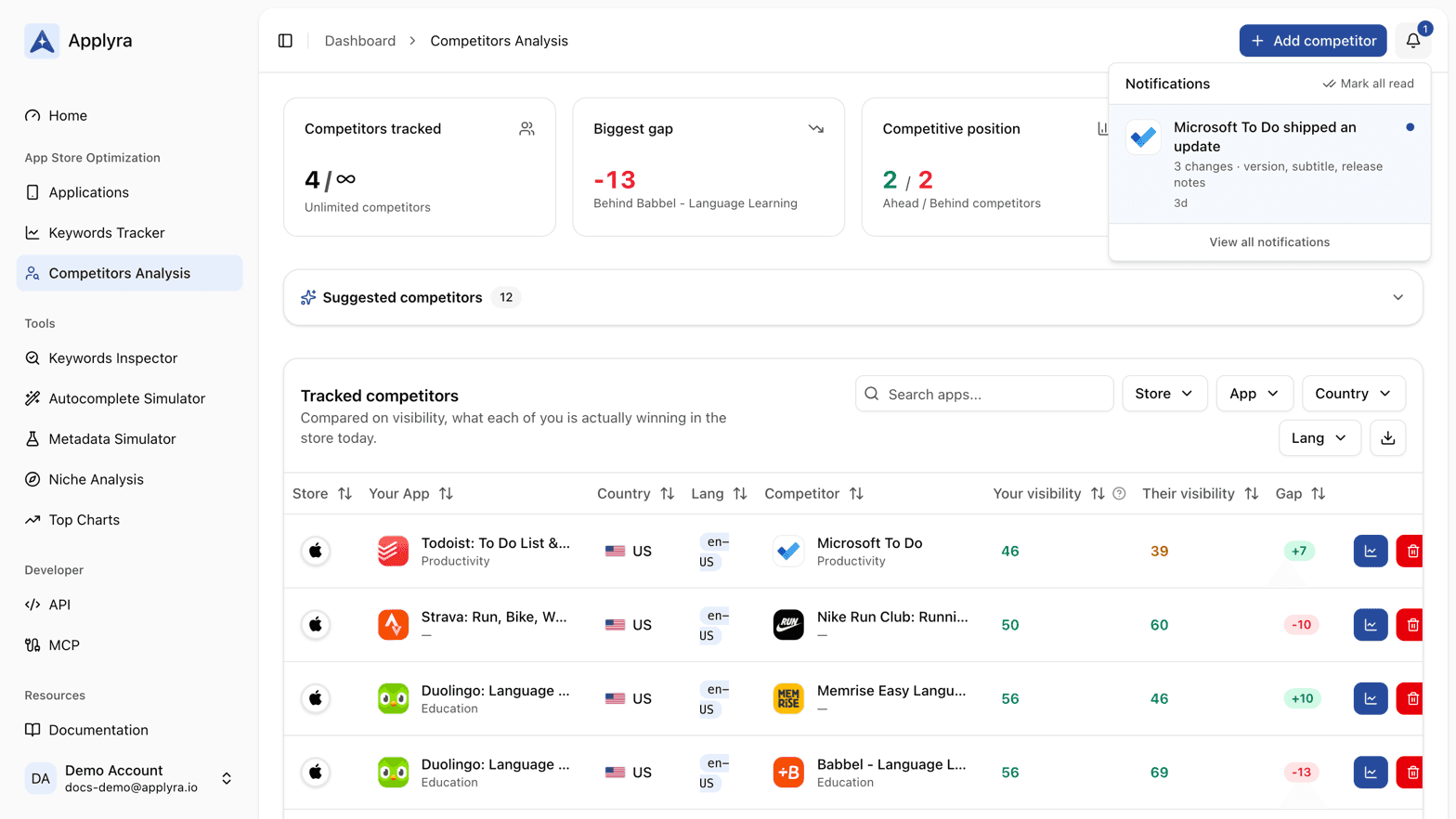The image size is (1456, 819).
Task: Open chart for Microsoft To Do row
Action: point(1371,551)
